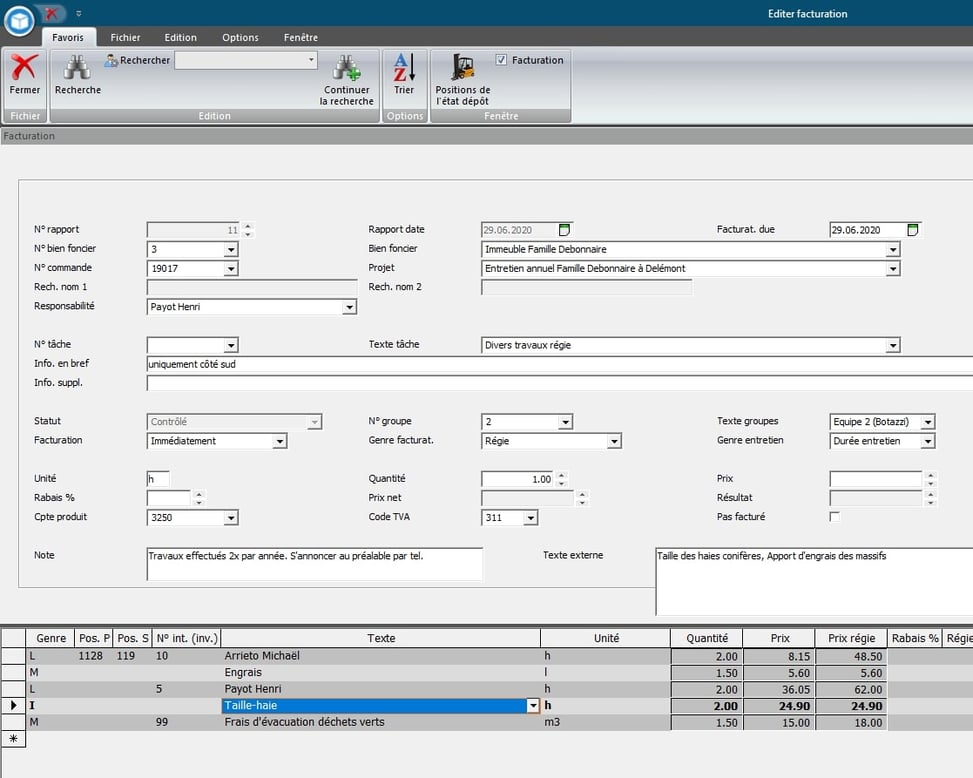This screenshot has height=778, width=973.
Task: Click row selector of Engrais row
Action: tap(13, 673)
